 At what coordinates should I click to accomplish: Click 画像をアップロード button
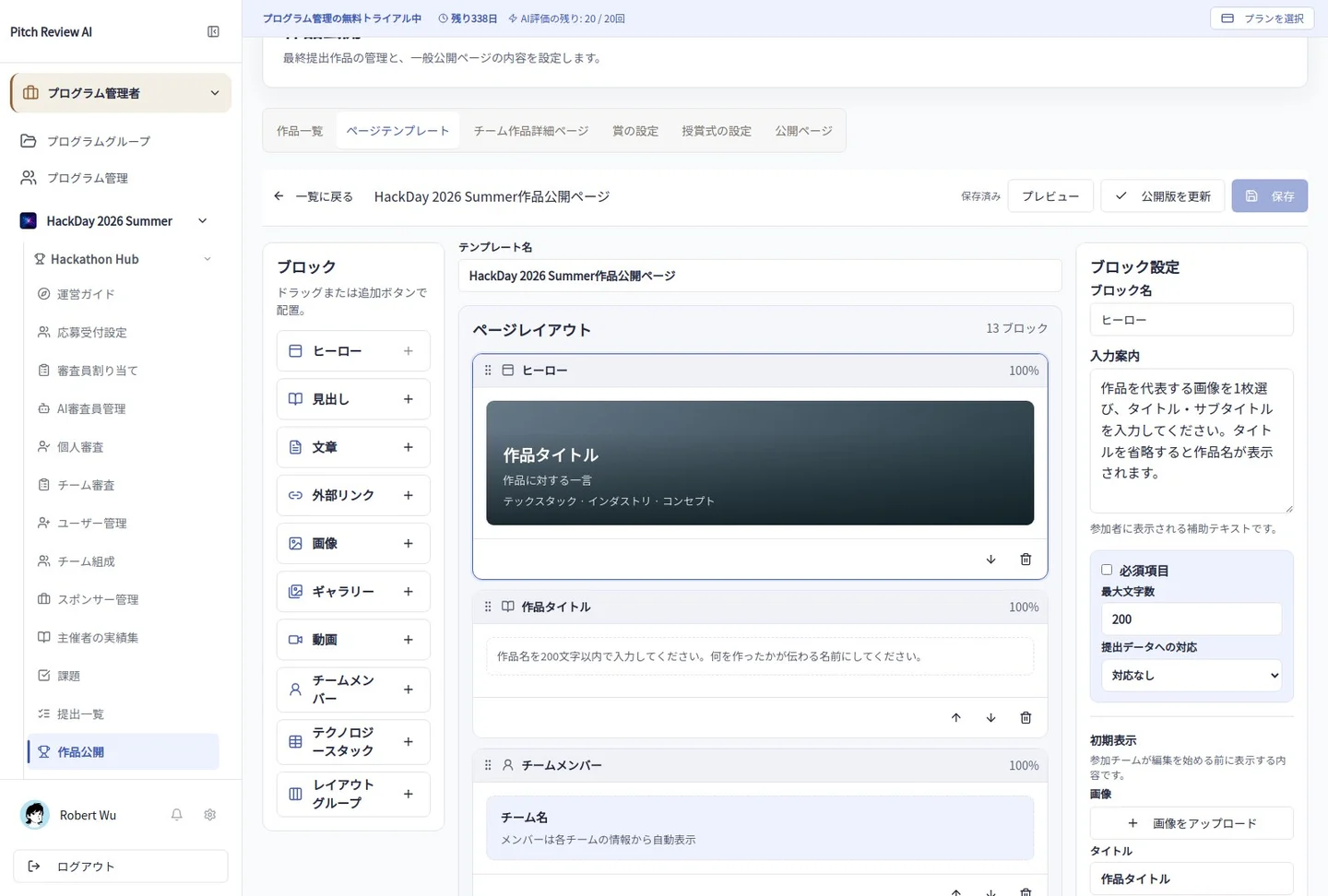point(1192,823)
